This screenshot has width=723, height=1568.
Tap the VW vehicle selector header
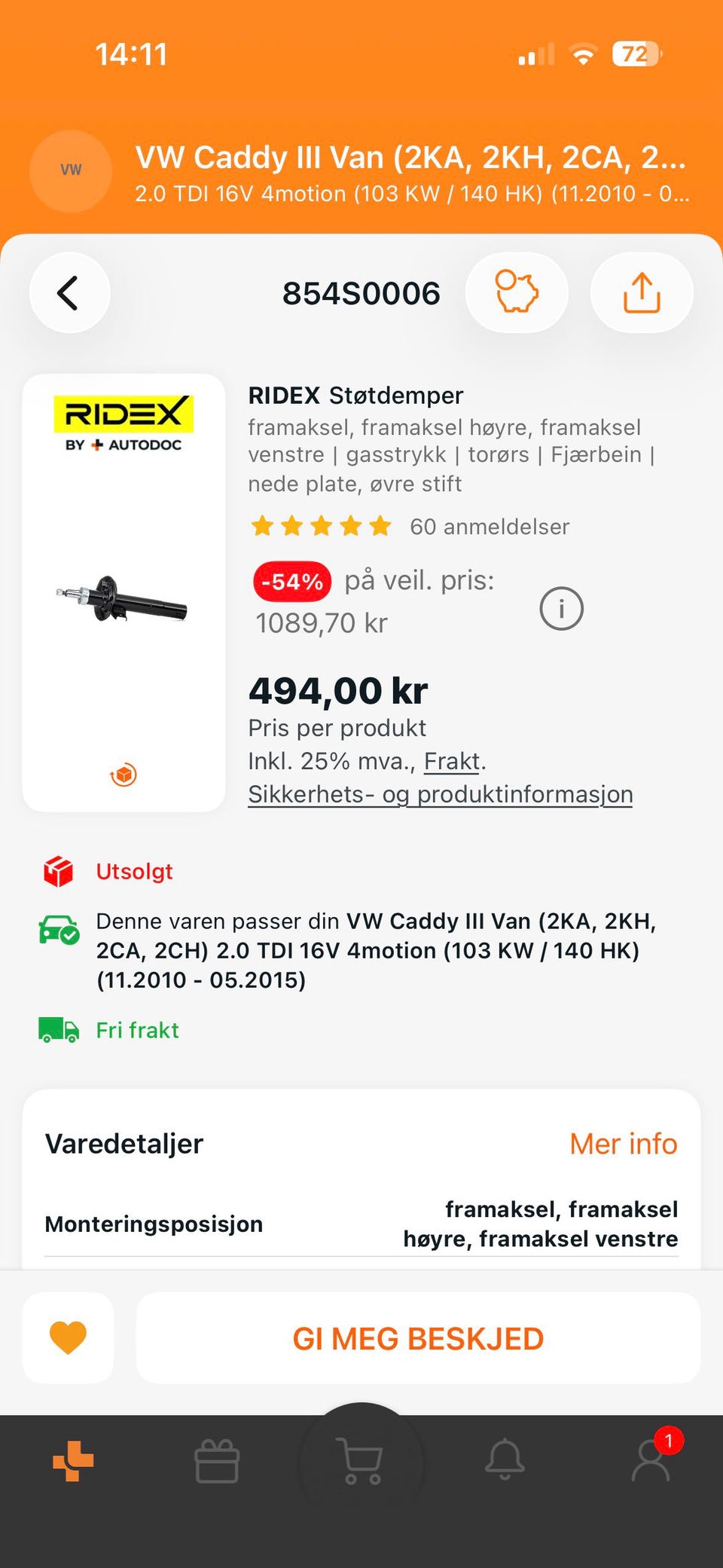[x=410, y=172]
